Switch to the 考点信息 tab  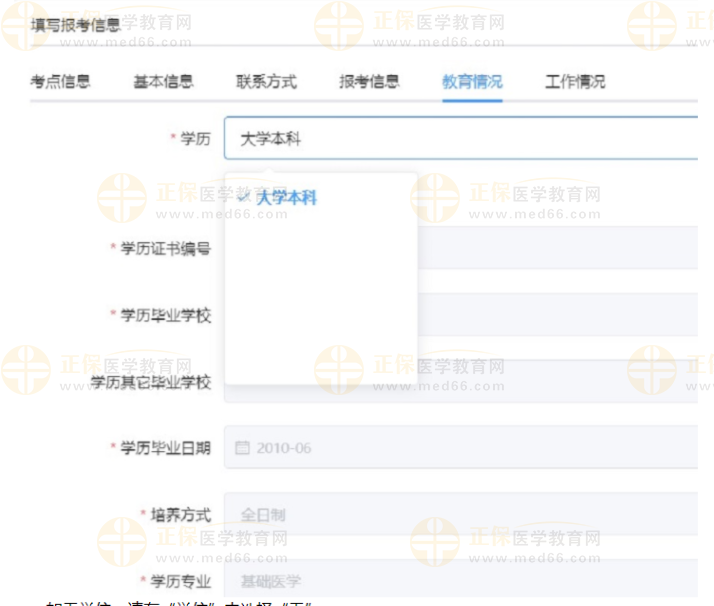(x=60, y=82)
